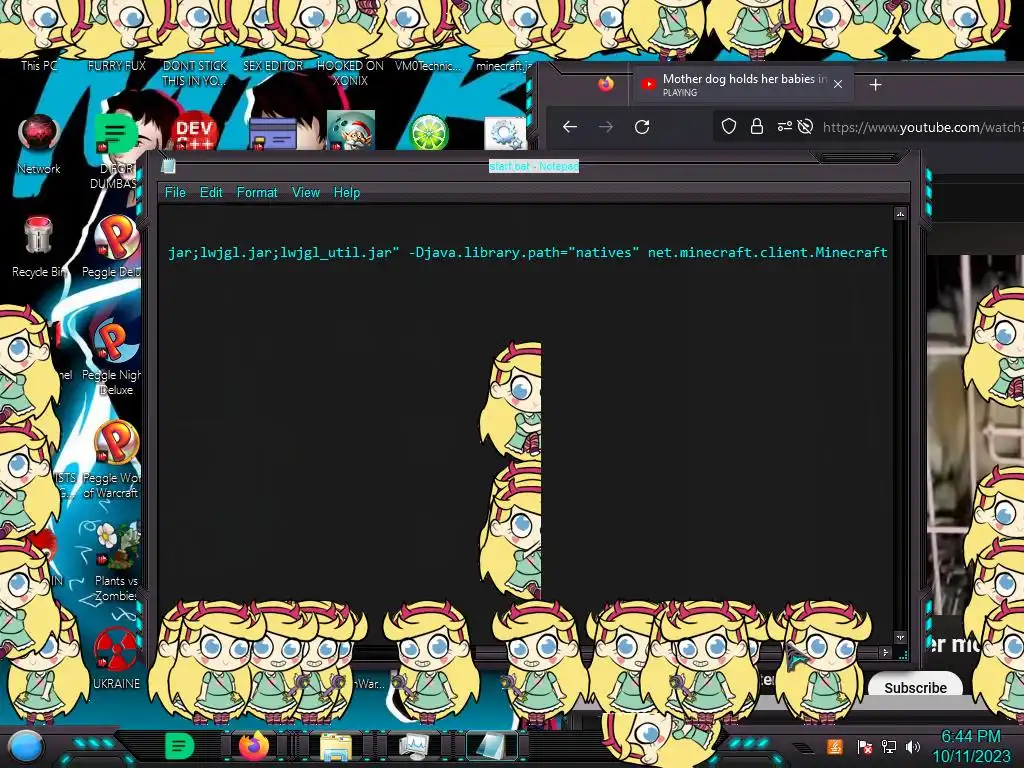This screenshot has width=1024, height=768.
Task: Click the Firefox address bar URL
Action: point(923,127)
